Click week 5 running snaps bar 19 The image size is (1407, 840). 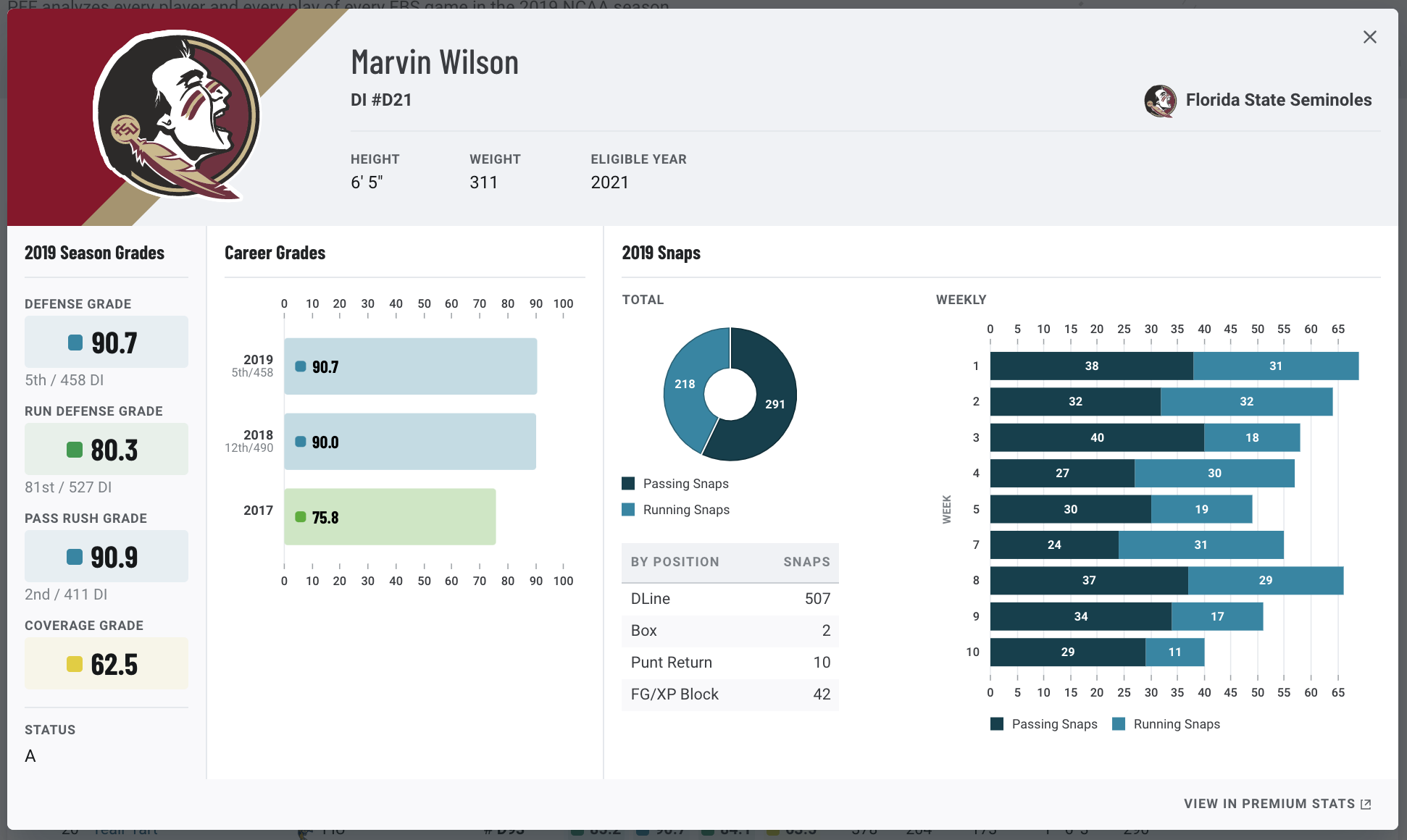tap(1201, 509)
